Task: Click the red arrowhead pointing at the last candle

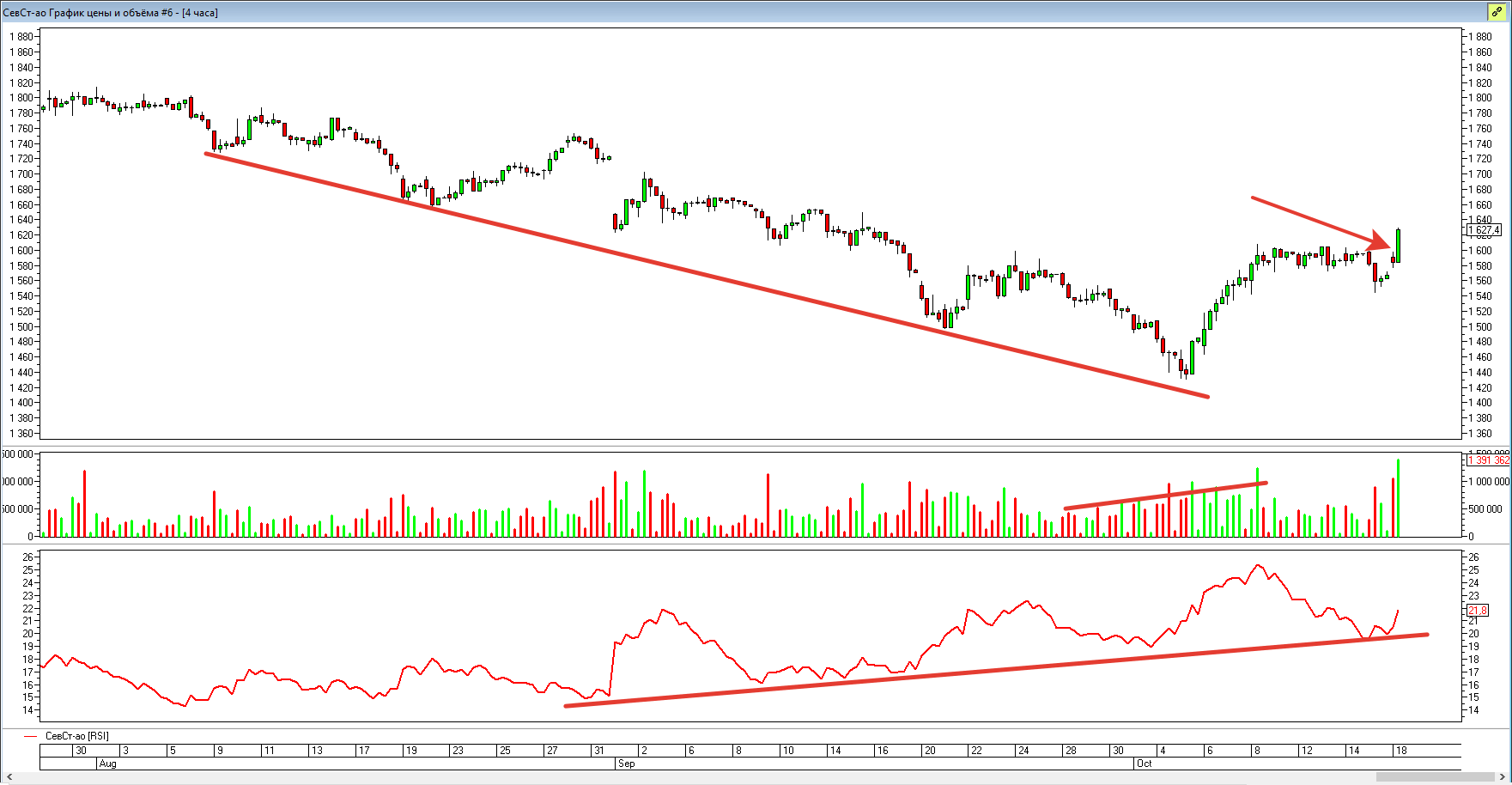Action: click(1381, 241)
